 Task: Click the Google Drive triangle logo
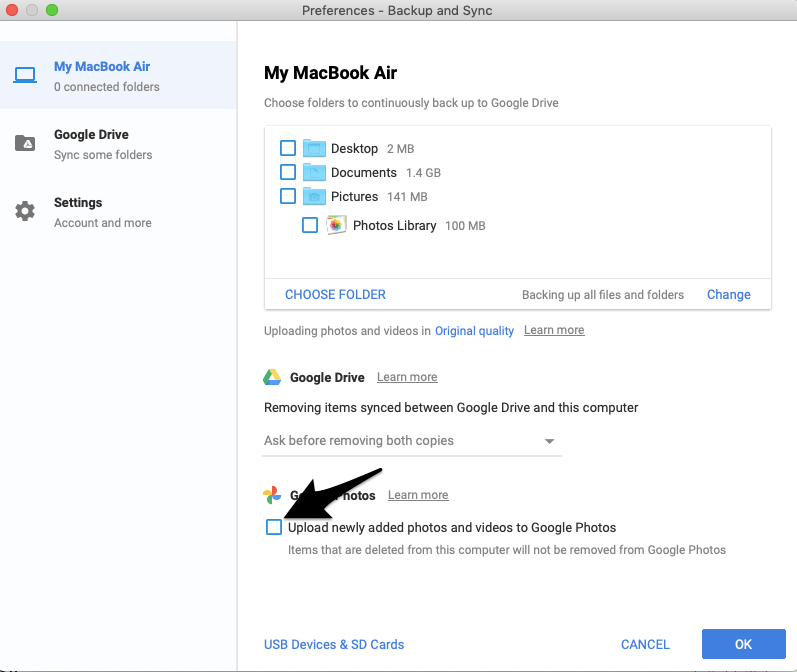272,377
